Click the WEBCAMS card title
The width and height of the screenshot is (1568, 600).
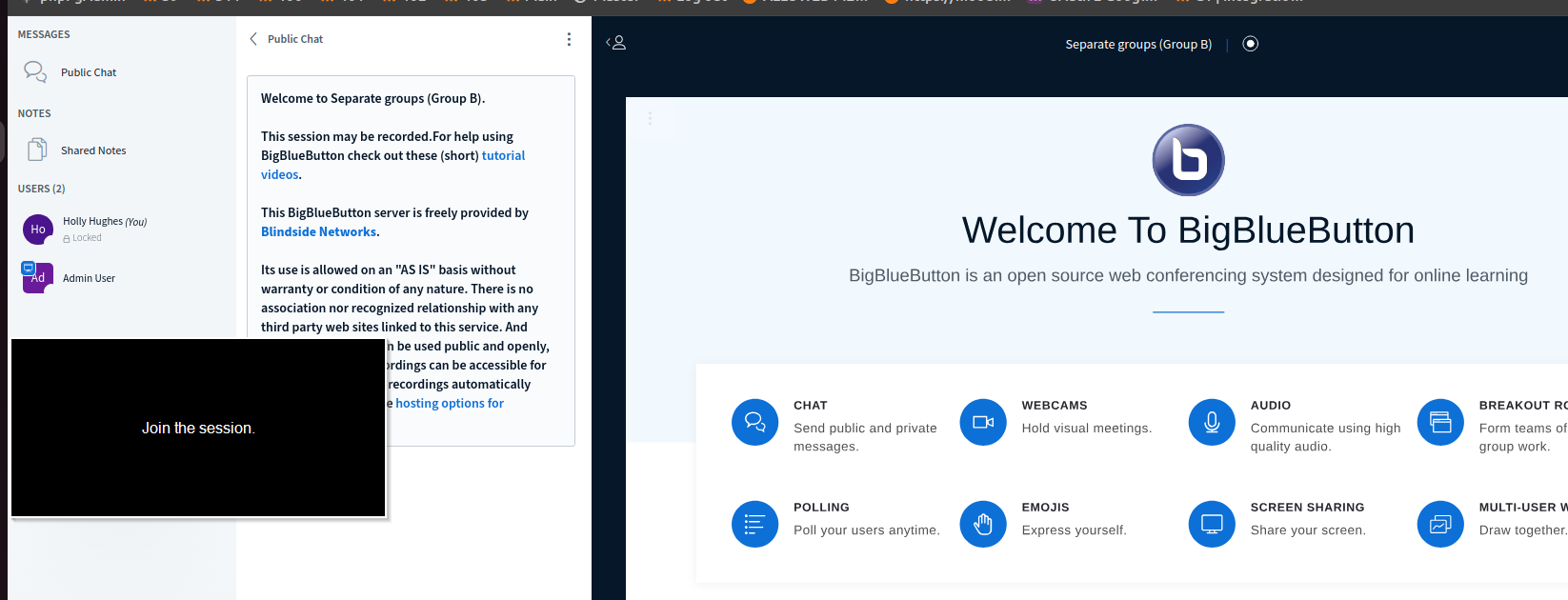click(x=1055, y=406)
